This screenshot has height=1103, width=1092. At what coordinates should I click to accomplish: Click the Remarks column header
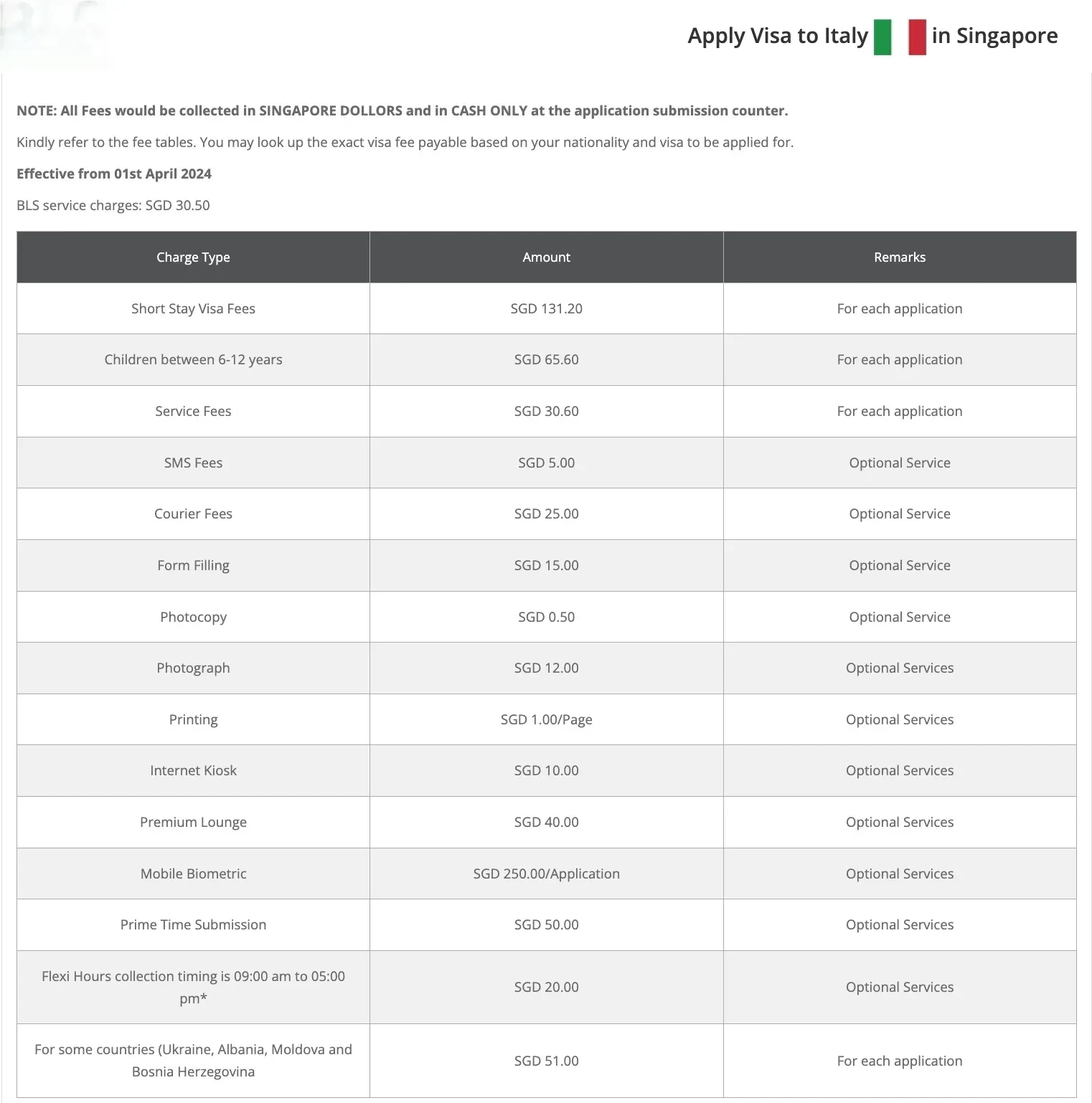click(899, 257)
